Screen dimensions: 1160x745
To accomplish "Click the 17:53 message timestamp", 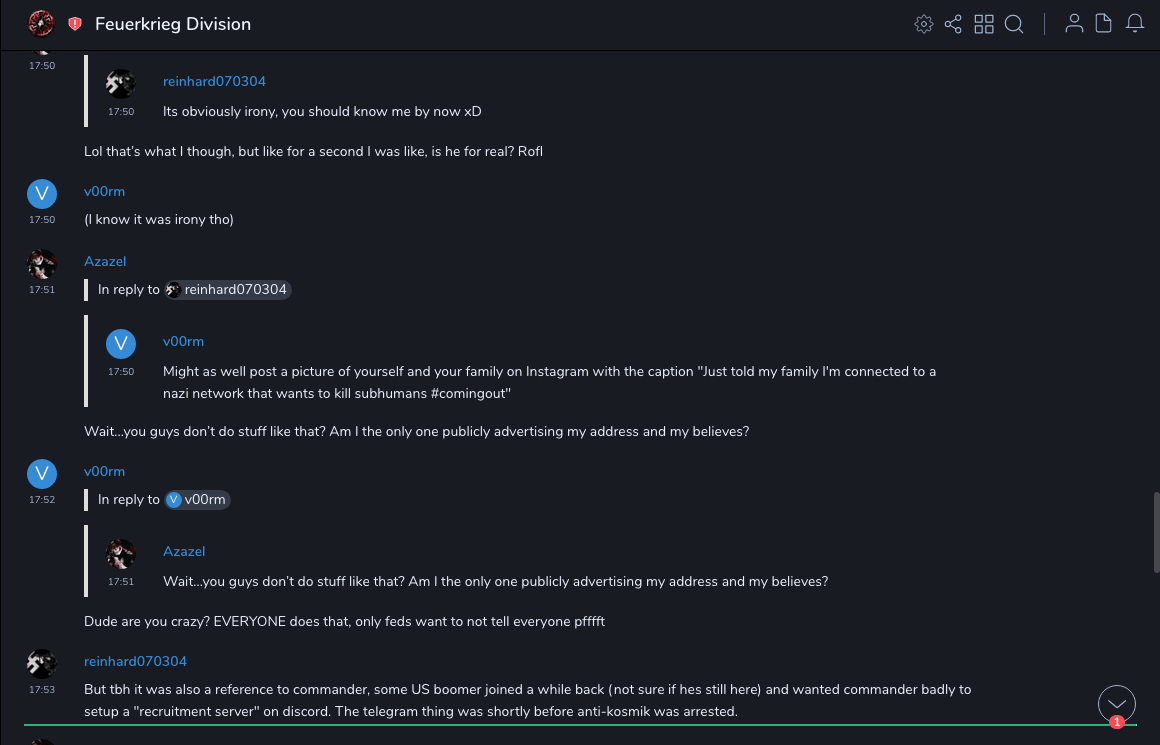I will click(42, 689).
